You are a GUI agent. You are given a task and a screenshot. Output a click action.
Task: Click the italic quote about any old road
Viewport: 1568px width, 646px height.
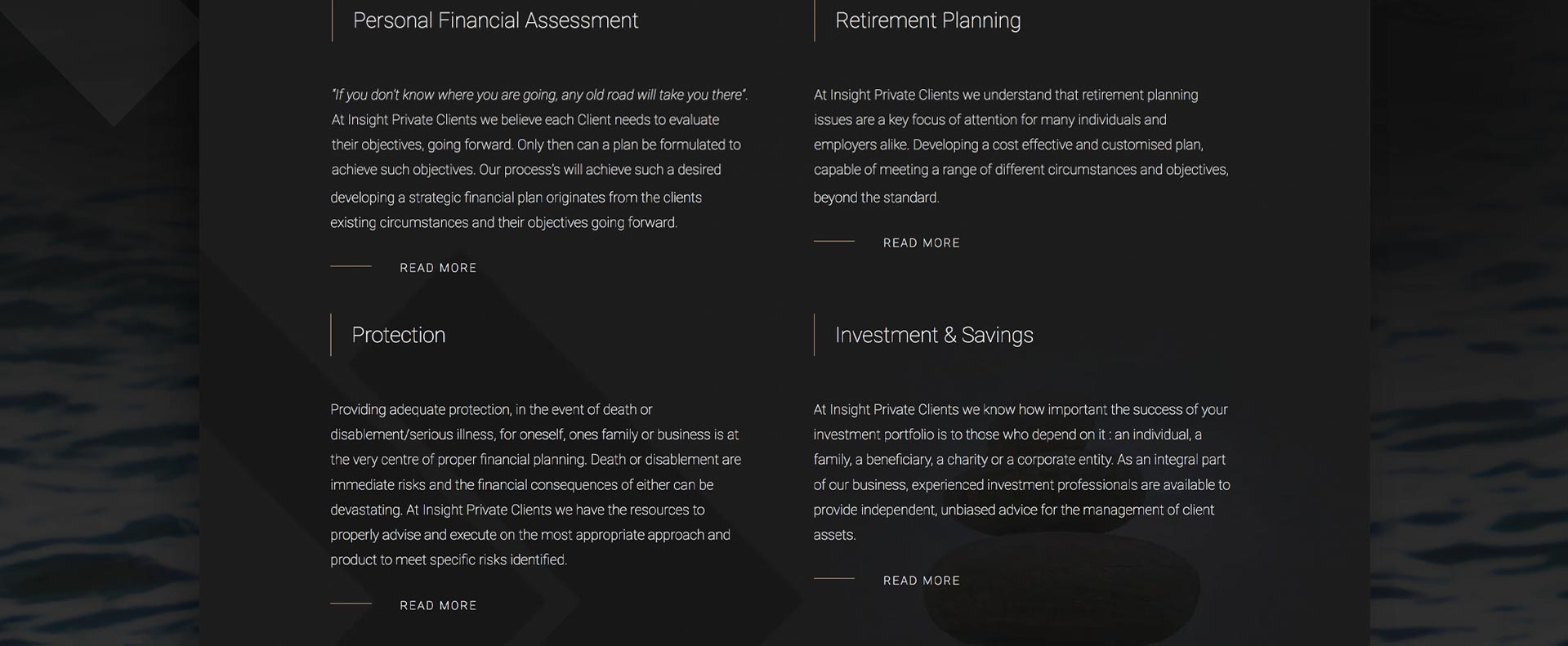click(539, 95)
